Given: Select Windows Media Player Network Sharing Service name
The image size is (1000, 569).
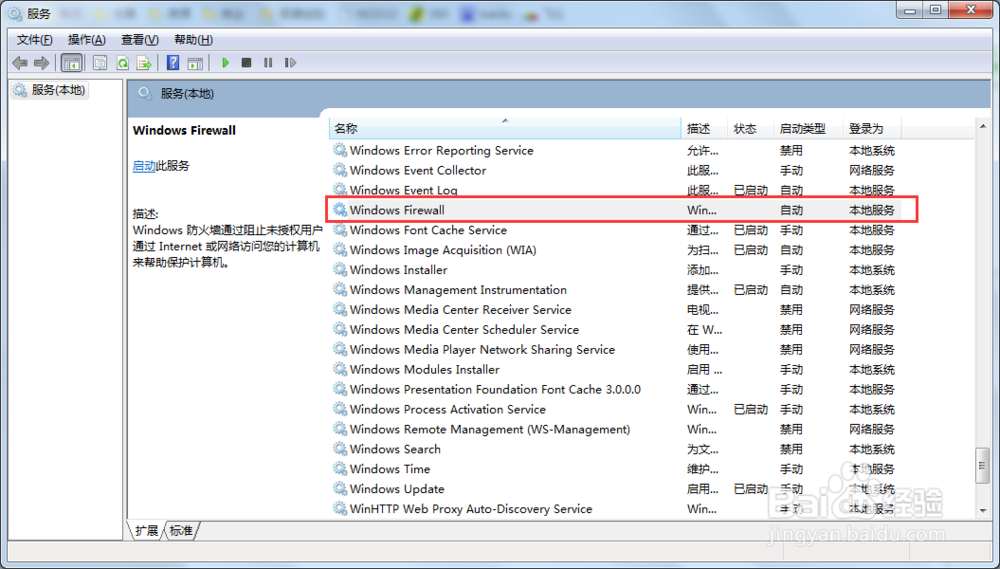Looking at the screenshot, I should pos(482,350).
